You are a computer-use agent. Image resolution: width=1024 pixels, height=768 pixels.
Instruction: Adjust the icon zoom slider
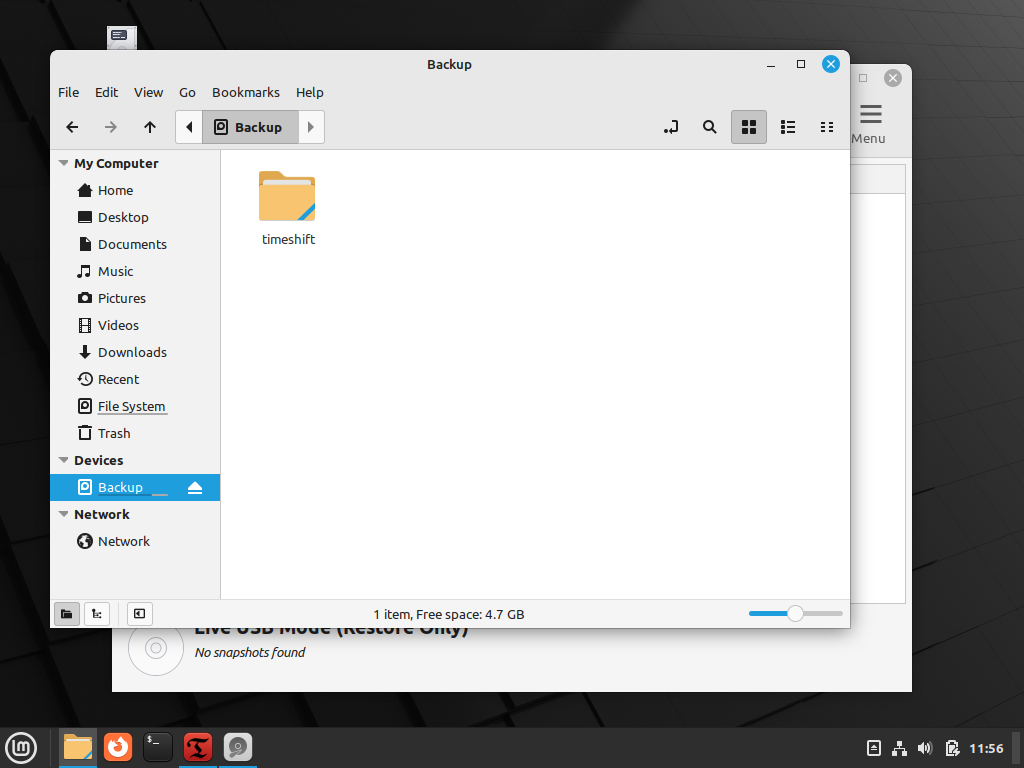coord(795,614)
